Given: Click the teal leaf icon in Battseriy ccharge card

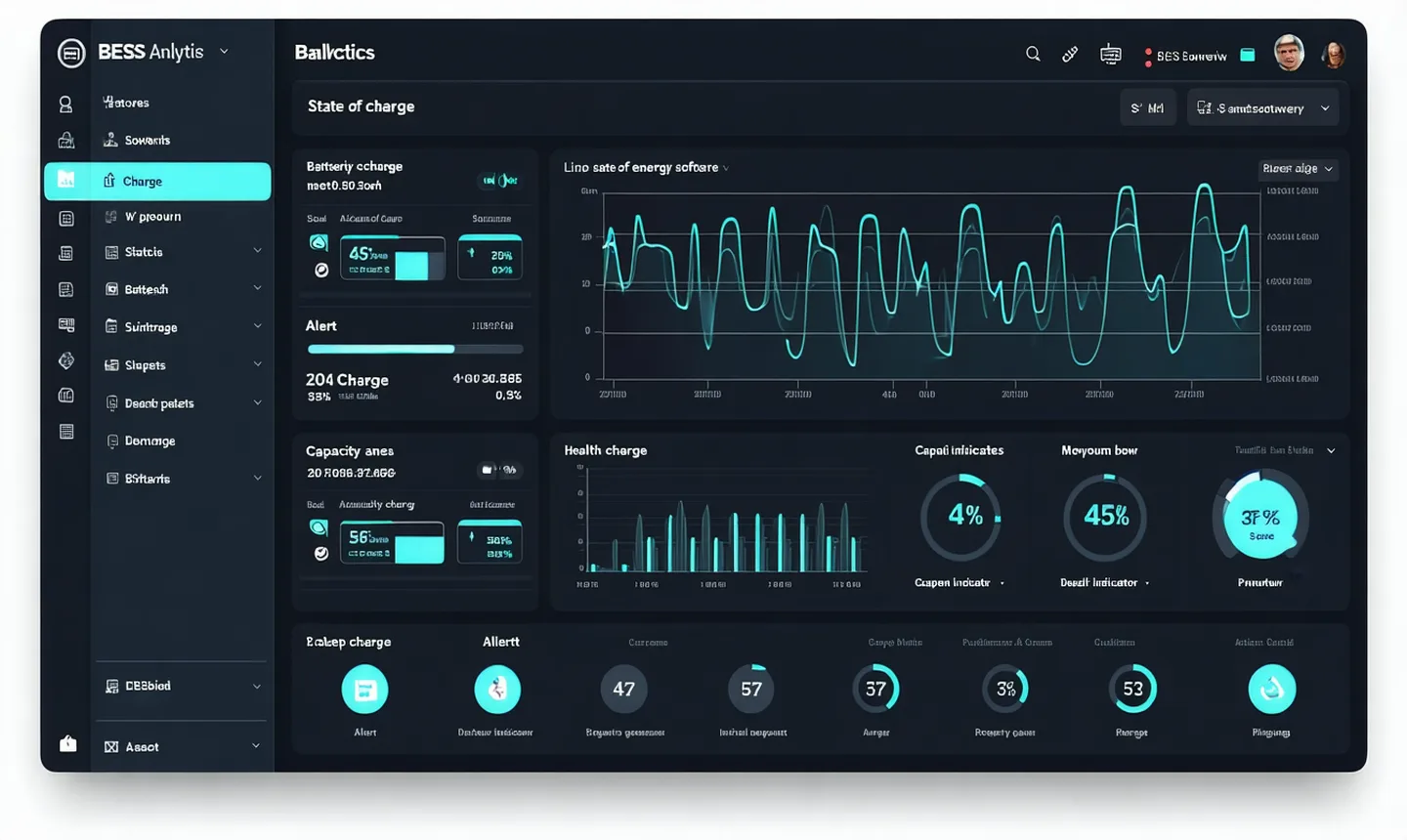Looking at the screenshot, I should tap(319, 242).
